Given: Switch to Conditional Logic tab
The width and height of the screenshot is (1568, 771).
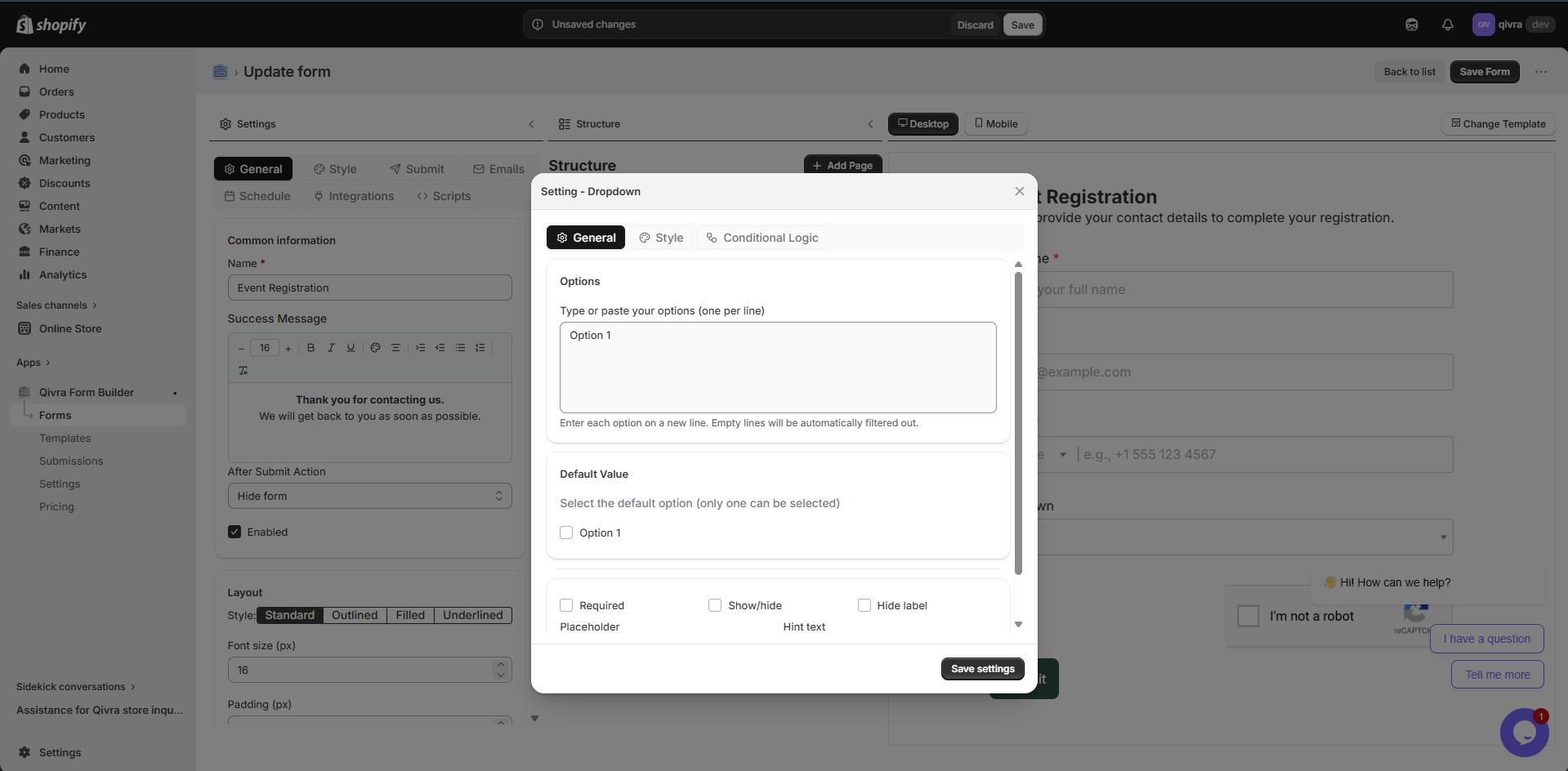Looking at the screenshot, I should point(762,238).
